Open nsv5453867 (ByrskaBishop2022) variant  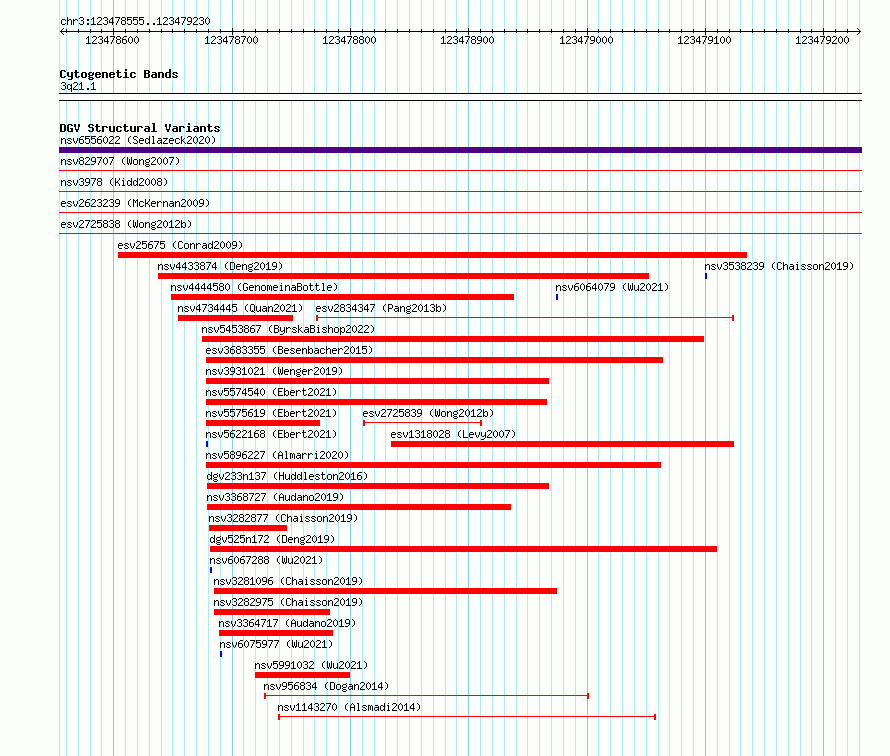(x=288, y=329)
